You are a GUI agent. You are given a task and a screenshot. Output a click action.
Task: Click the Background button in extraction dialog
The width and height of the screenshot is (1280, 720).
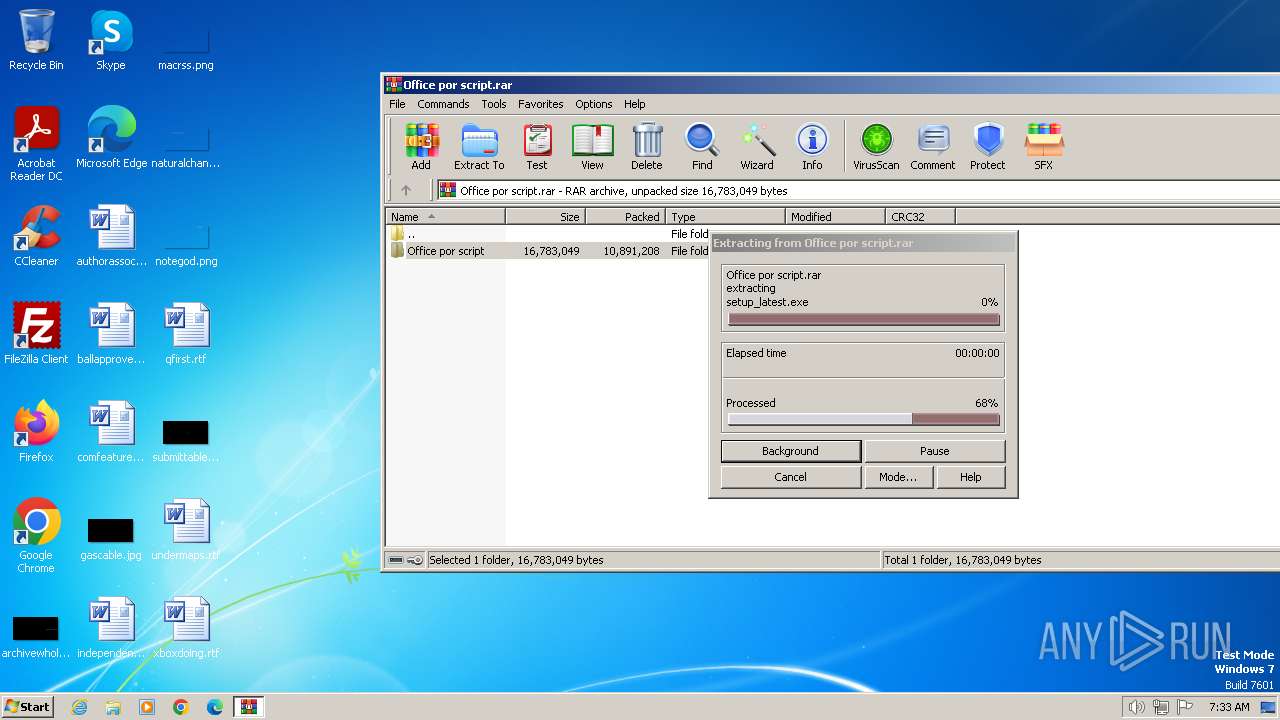pos(790,451)
